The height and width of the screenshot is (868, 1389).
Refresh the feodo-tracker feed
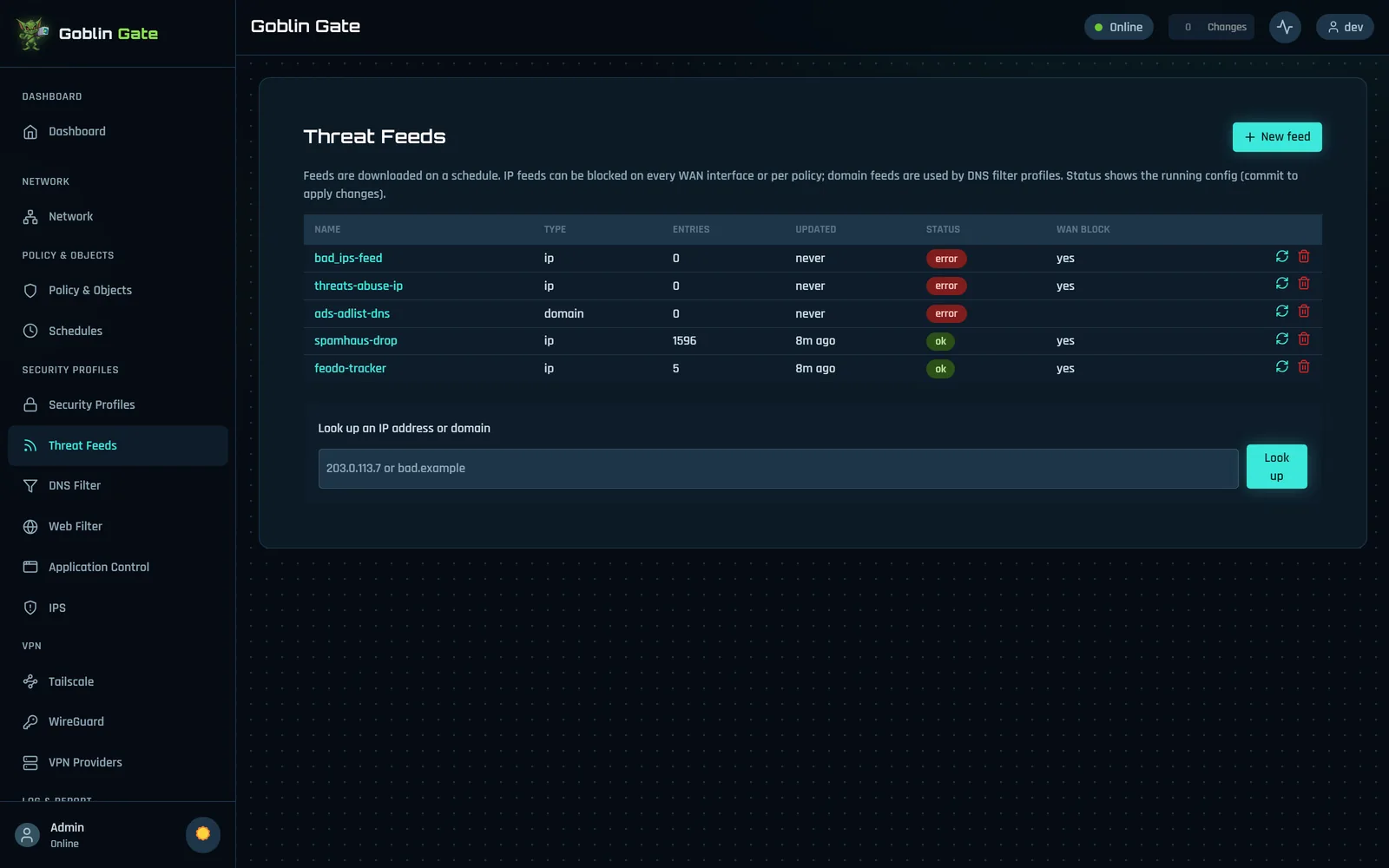pyautogui.click(x=1281, y=366)
